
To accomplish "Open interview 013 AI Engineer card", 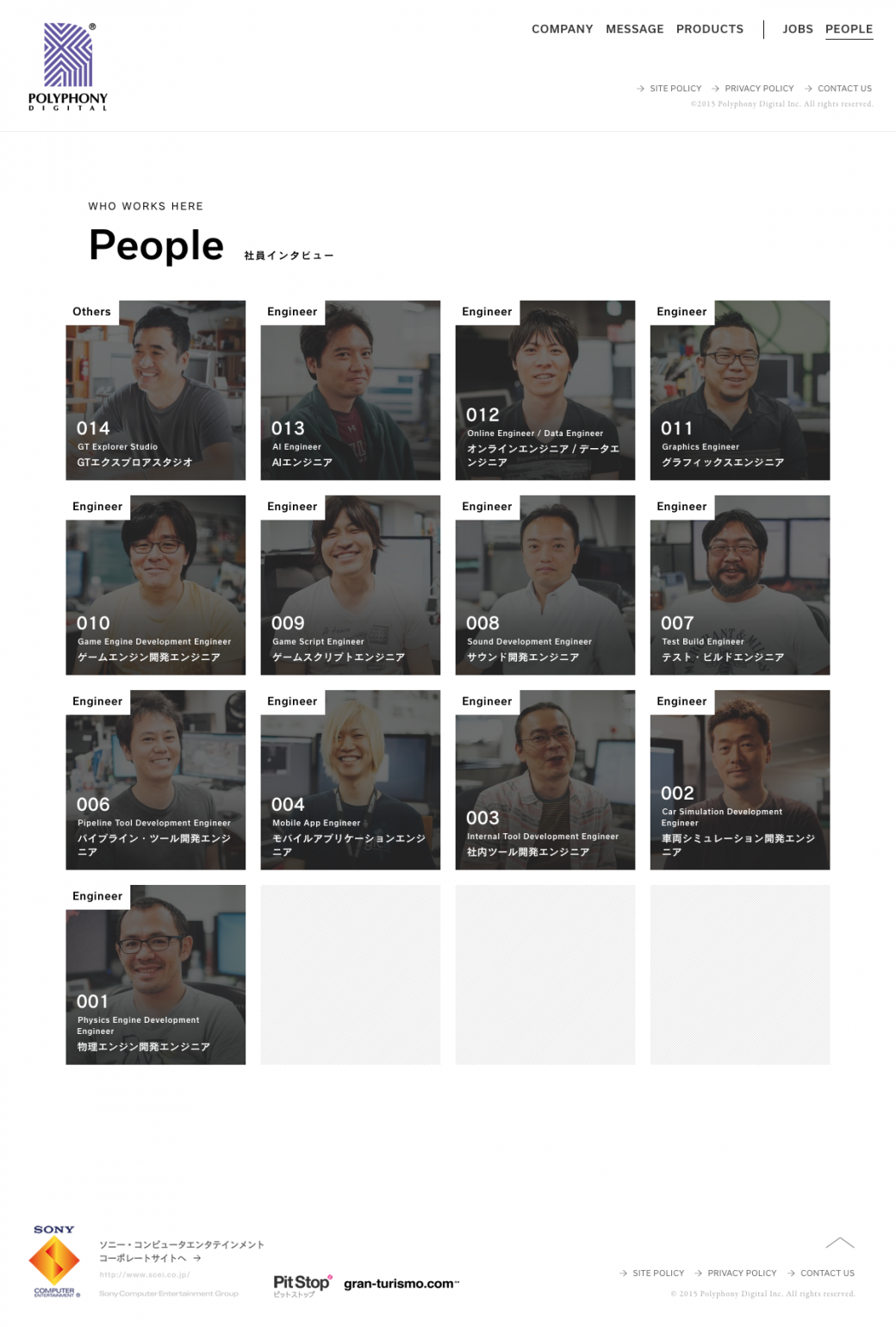I will (x=351, y=390).
